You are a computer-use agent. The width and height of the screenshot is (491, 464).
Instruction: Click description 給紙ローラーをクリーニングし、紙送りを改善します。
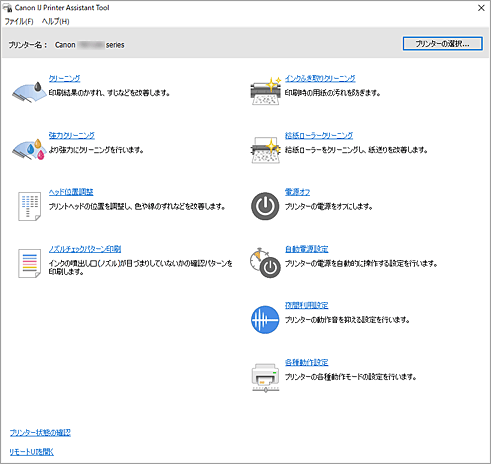click(356, 150)
